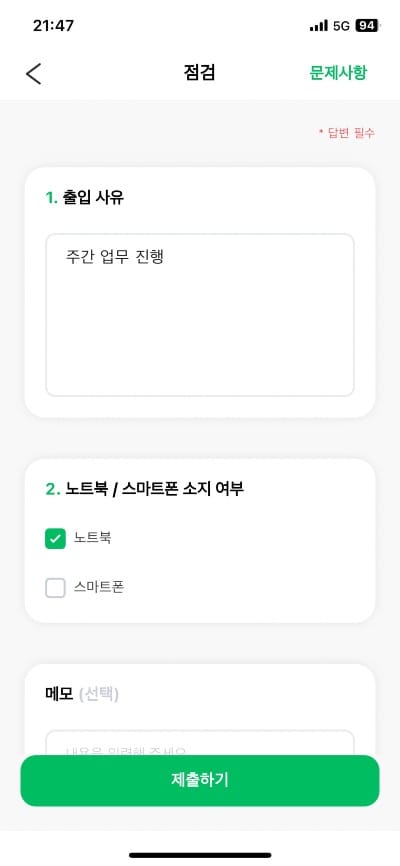Focus the 메모 input field

(199, 743)
